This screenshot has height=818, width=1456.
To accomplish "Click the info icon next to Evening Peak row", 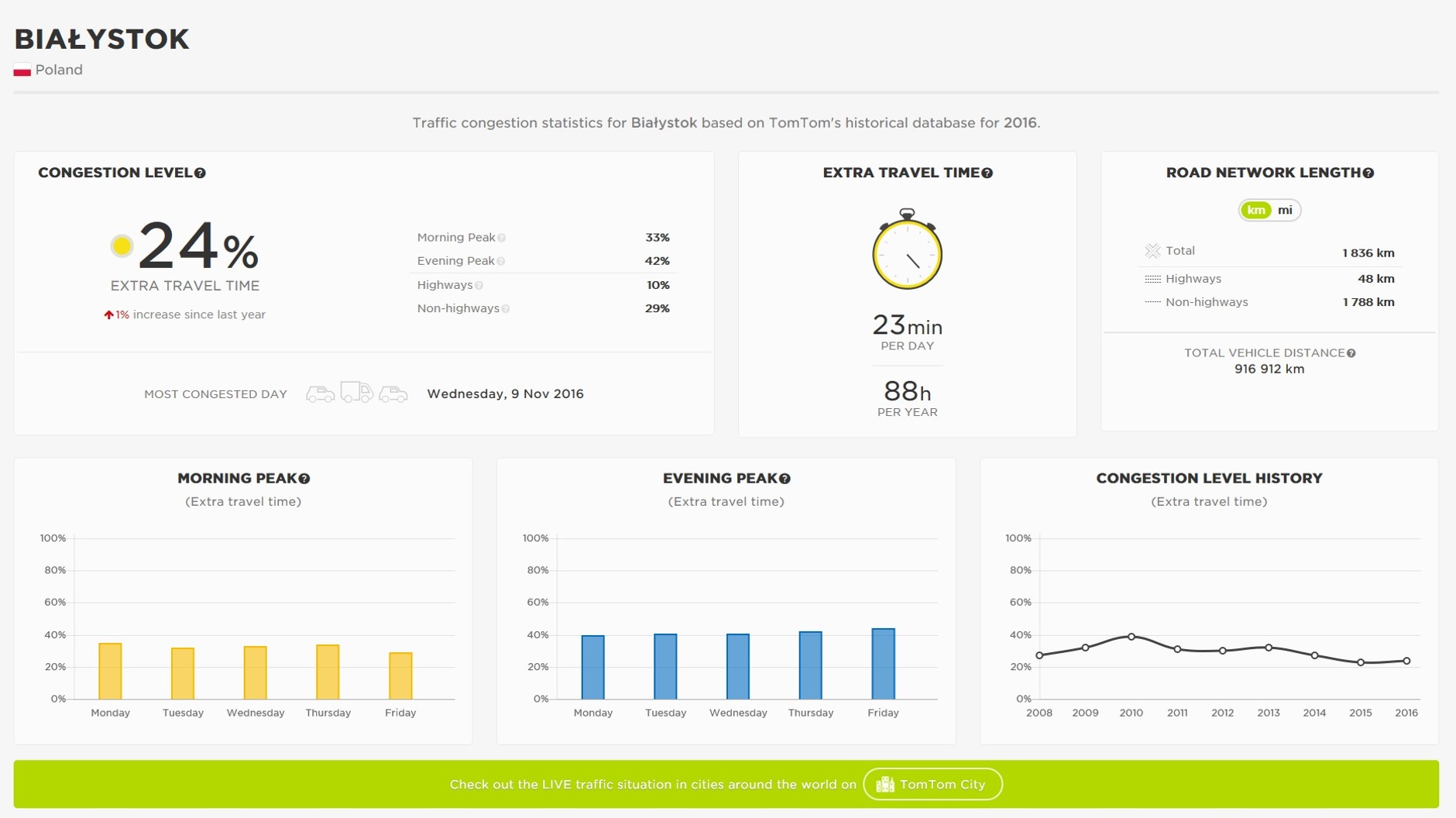I will tap(501, 262).
